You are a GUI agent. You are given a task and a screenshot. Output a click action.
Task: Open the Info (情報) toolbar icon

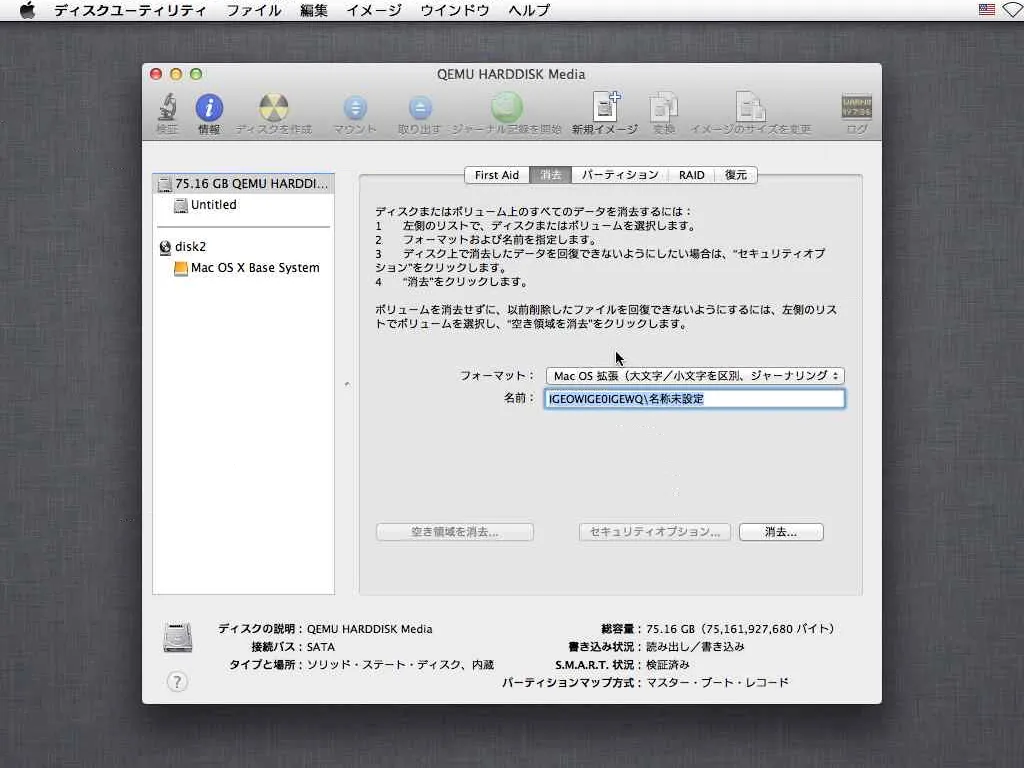[209, 107]
